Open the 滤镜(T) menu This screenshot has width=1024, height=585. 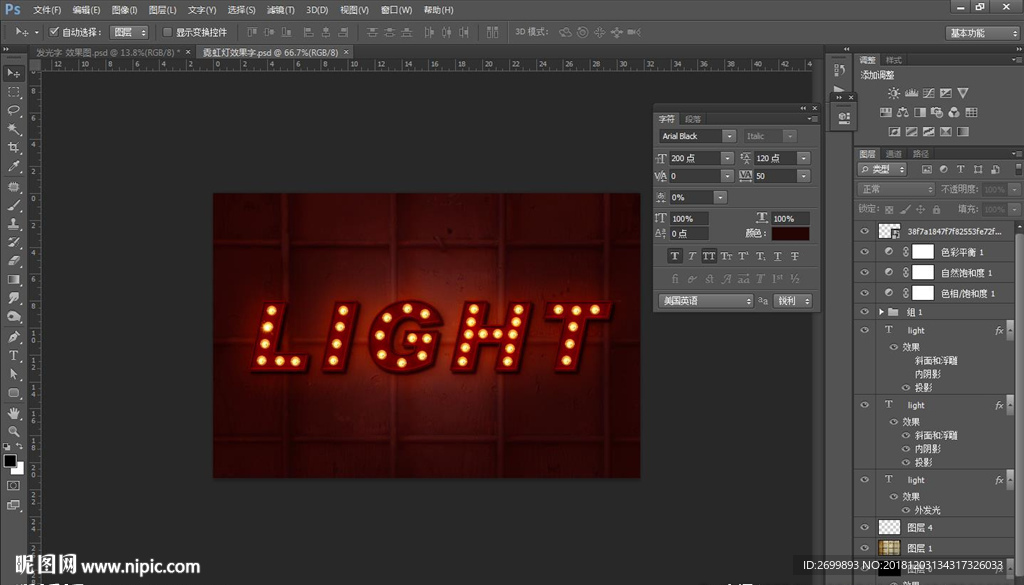click(x=282, y=10)
